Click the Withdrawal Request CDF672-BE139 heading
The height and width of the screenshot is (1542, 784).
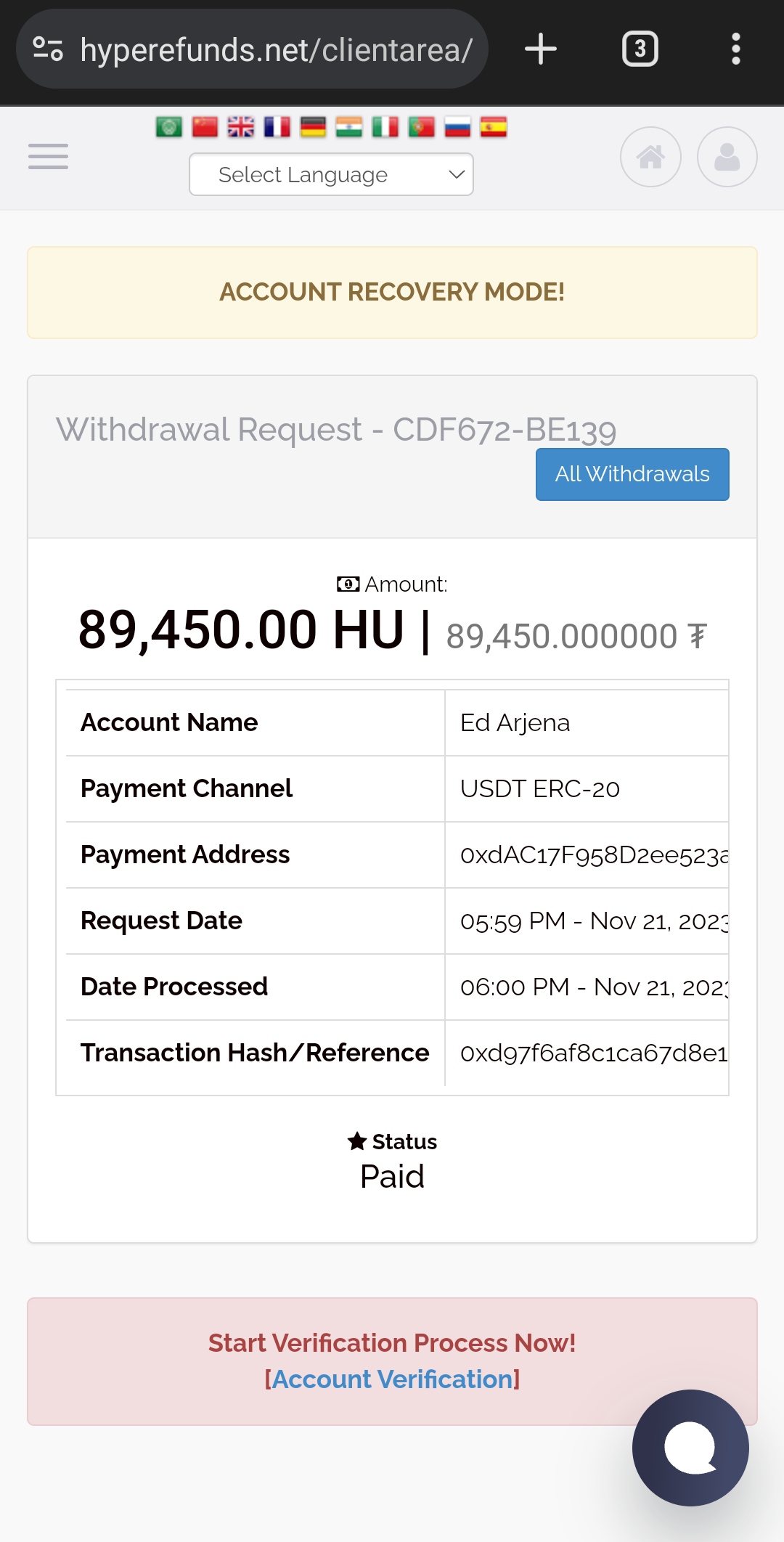(x=336, y=430)
